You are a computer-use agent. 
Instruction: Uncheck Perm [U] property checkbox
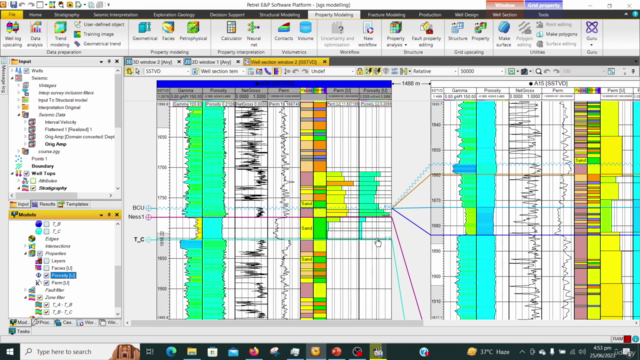pyautogui.click(x=47, y=283)
